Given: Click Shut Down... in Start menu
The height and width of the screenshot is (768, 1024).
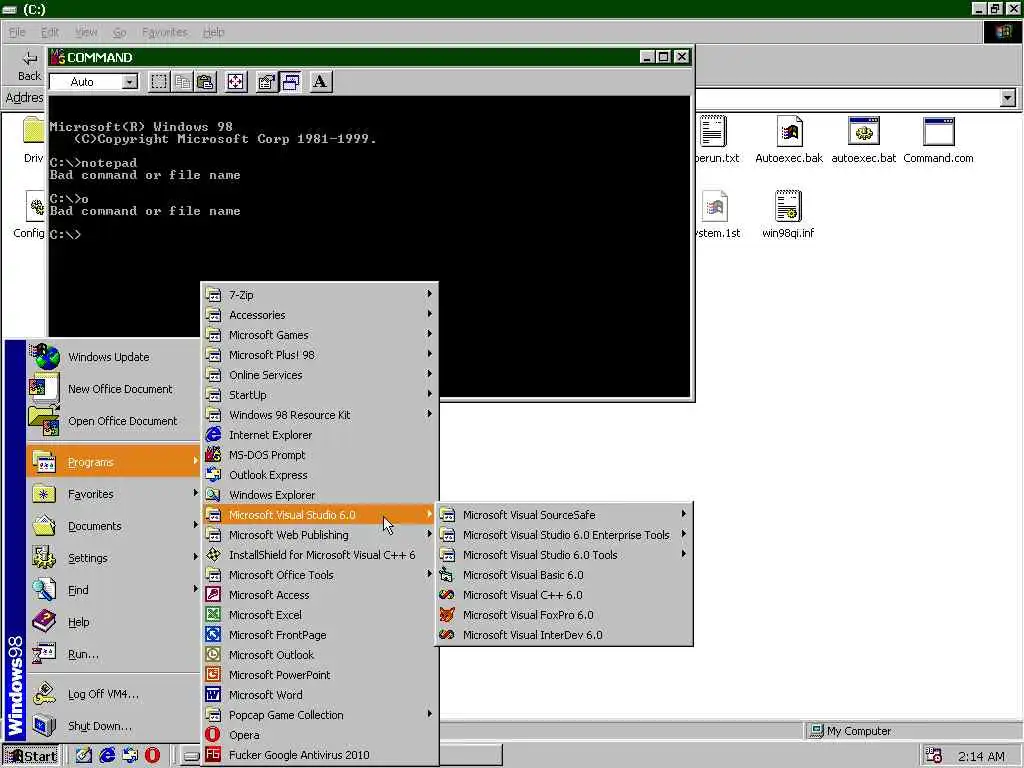Looking at the screenshot, I should point(113,726).
